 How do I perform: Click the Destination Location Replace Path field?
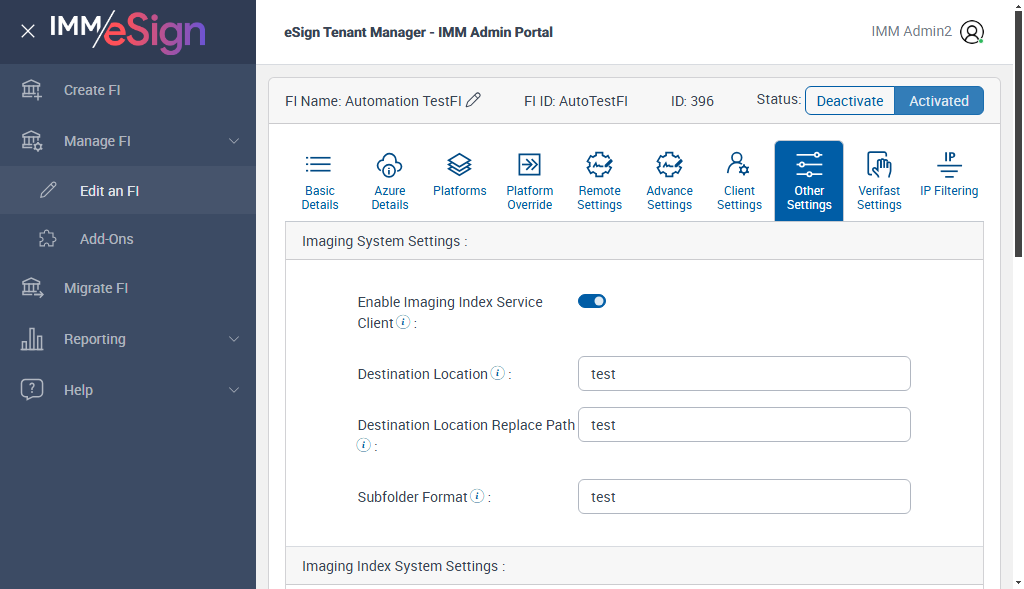pyautogui.click(x=744, y=425)
